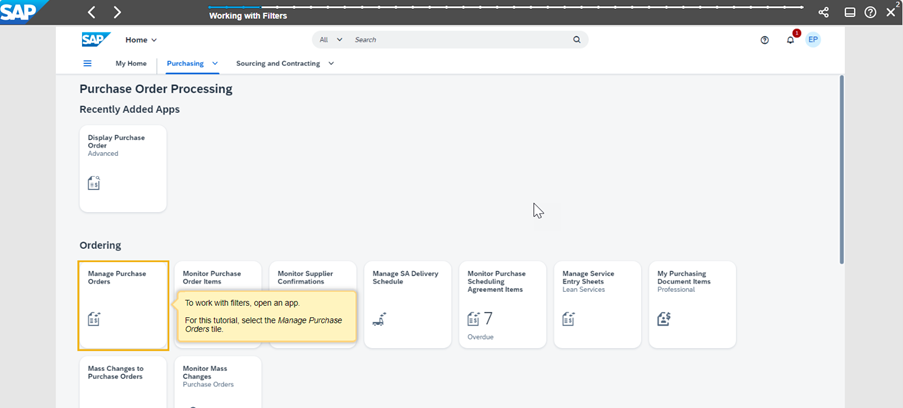Open the EP user profile avatar

pyautogui.click(x=813, y=40)
